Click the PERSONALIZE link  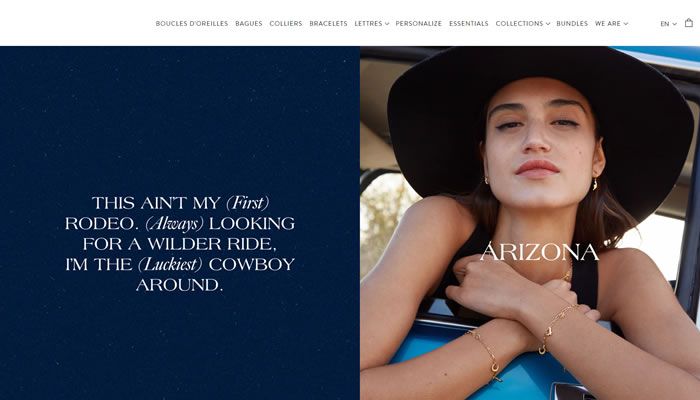coord(418,24)
